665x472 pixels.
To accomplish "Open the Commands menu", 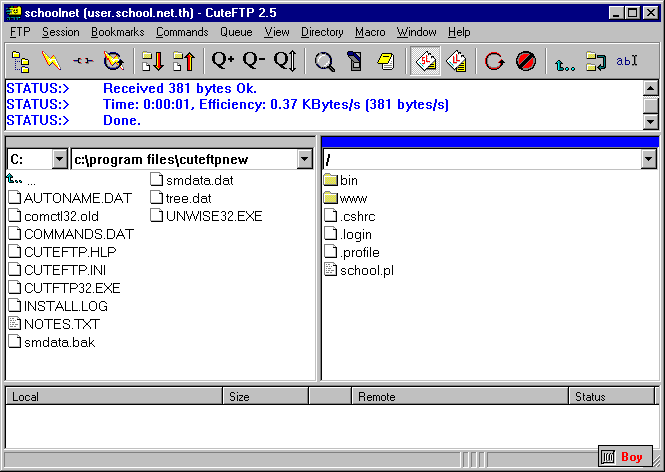I will (x=182, y=32).
